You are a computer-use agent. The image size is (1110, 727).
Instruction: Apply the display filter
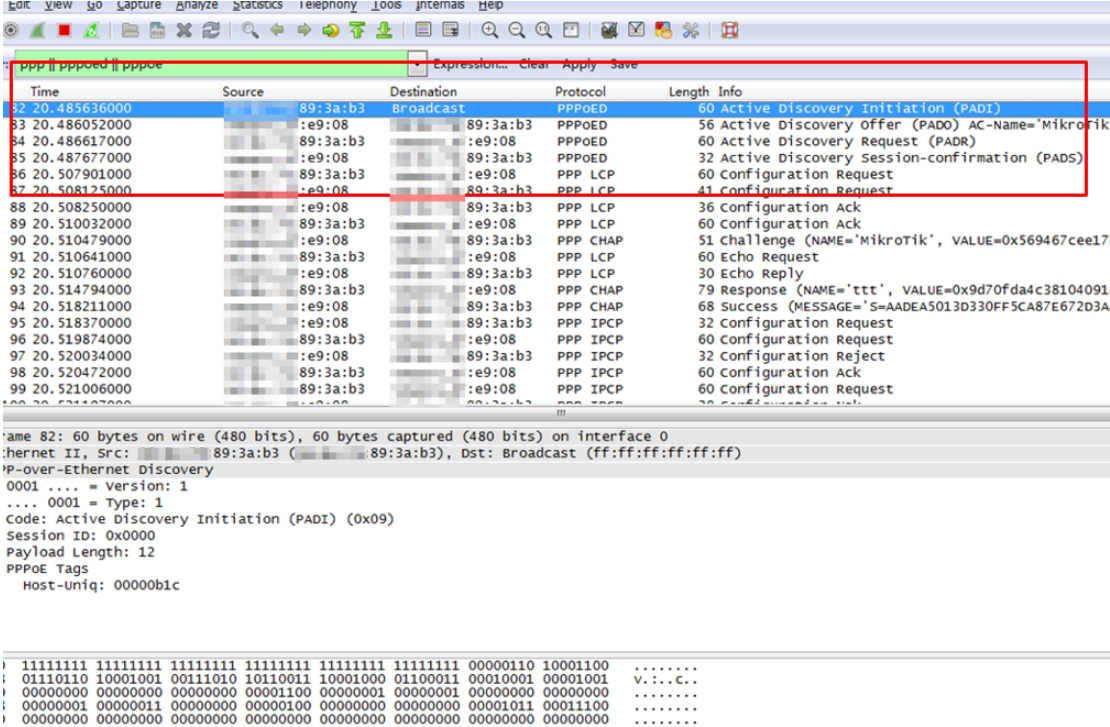579,64
